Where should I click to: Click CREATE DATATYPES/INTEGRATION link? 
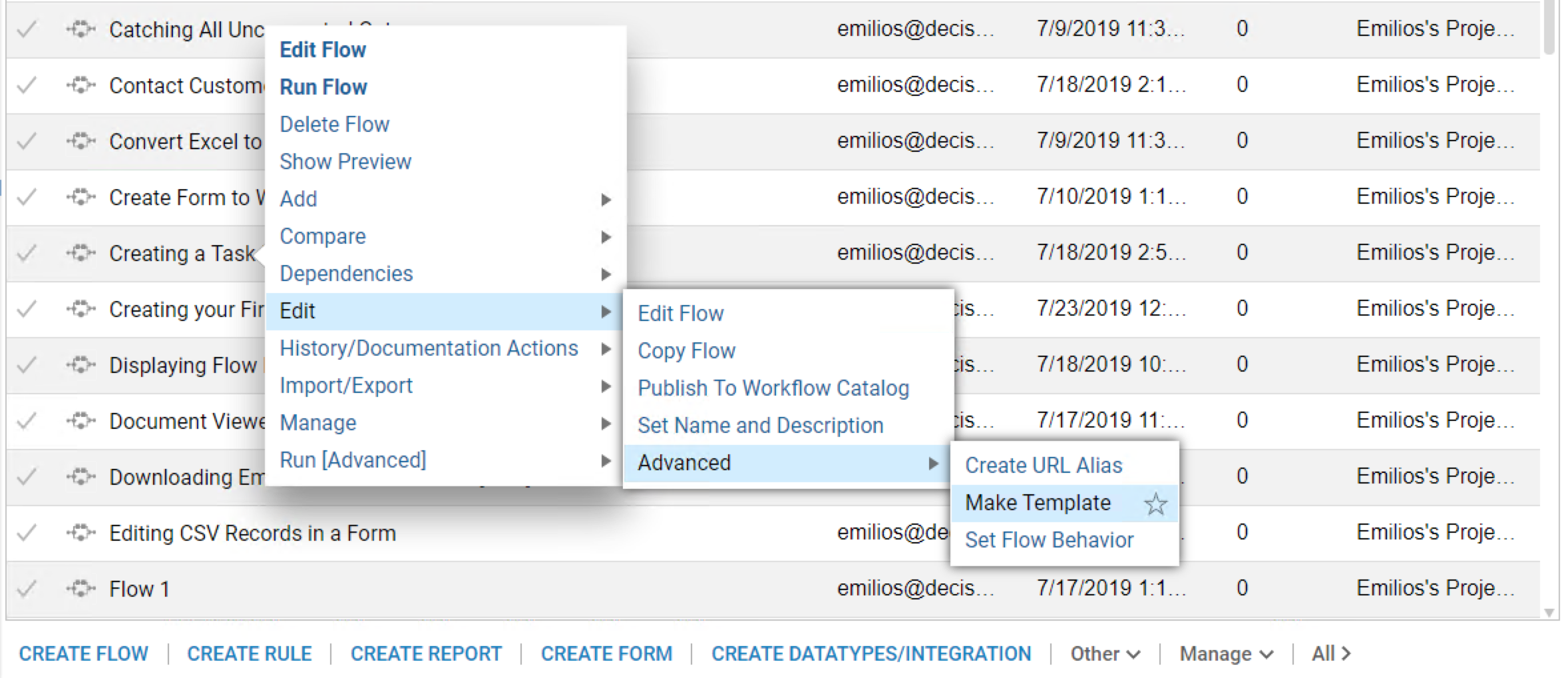[871, 654]
